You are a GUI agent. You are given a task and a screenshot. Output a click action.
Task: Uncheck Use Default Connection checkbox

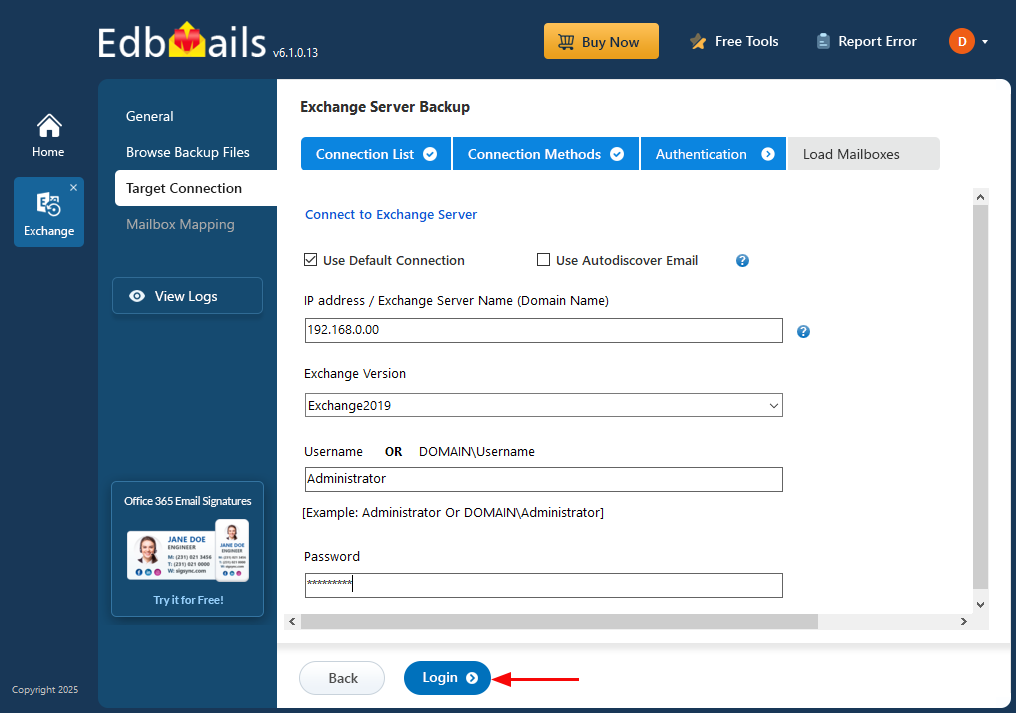coord(310,260)
